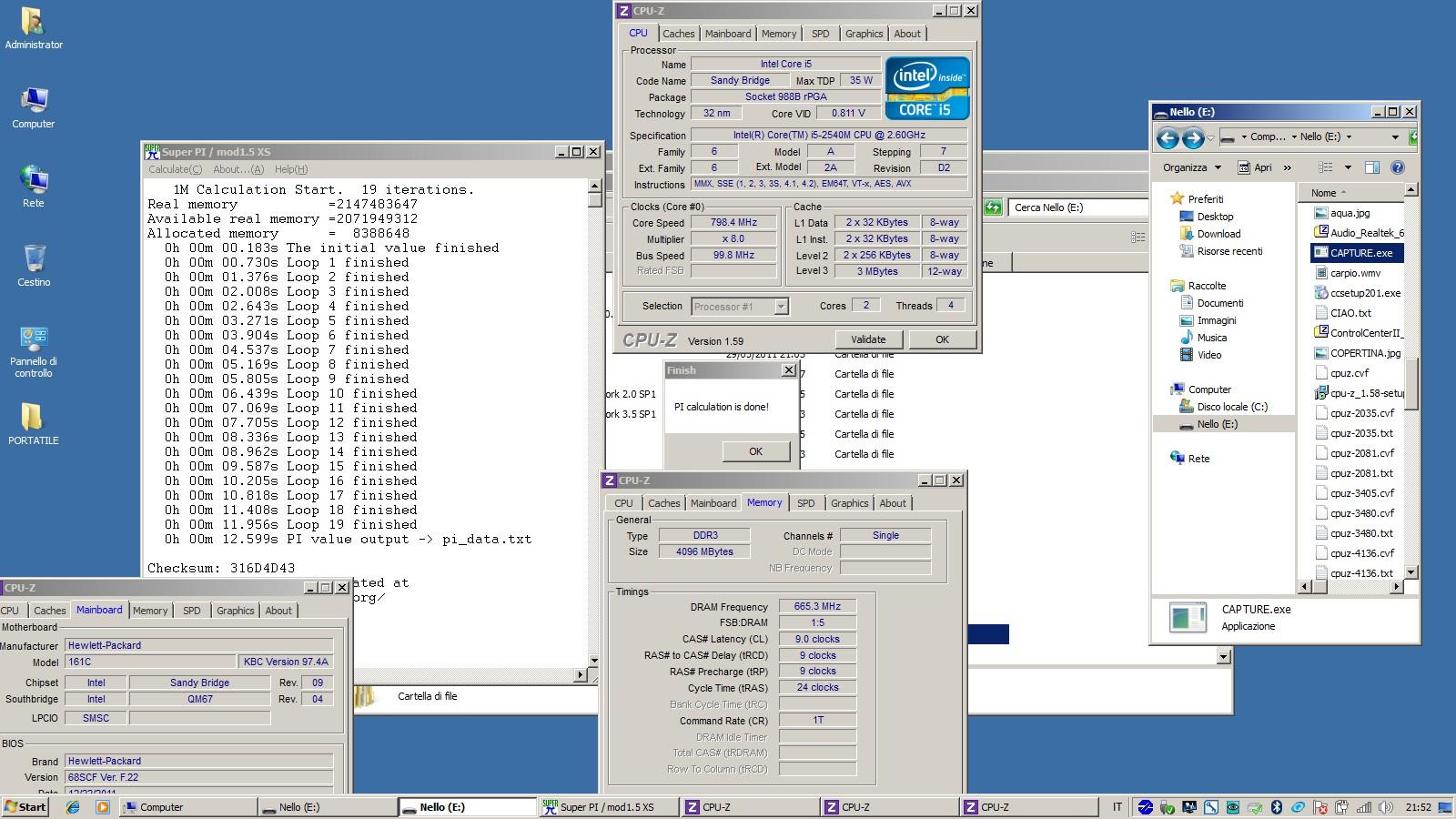Click the 21:52 clock on taskbar
Screen dimensions: 1456x819
pyautogui.click(x=1418, y=807)
